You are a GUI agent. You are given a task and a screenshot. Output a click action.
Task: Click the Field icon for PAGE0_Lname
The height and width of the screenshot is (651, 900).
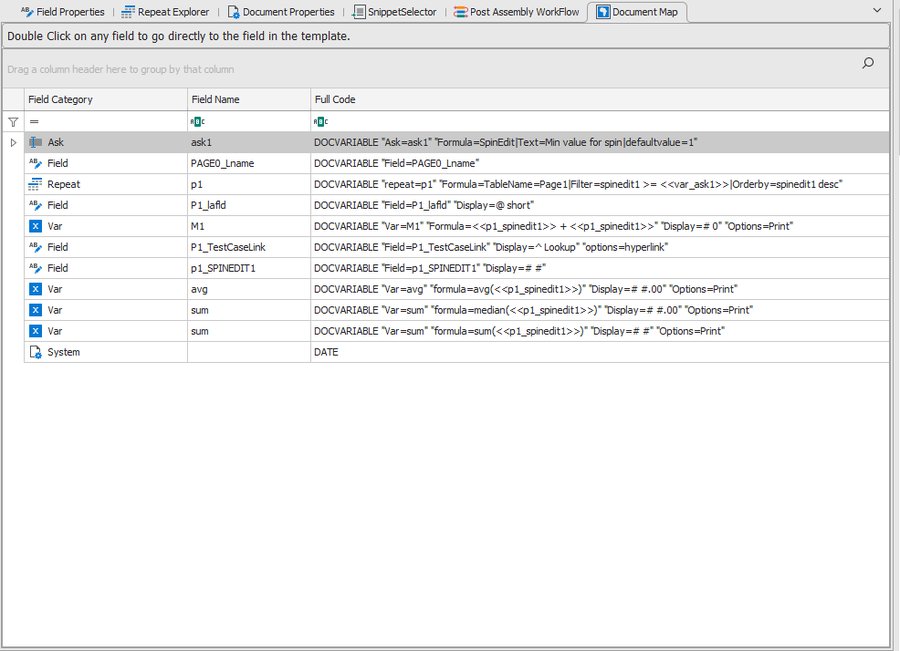(36, 164)
